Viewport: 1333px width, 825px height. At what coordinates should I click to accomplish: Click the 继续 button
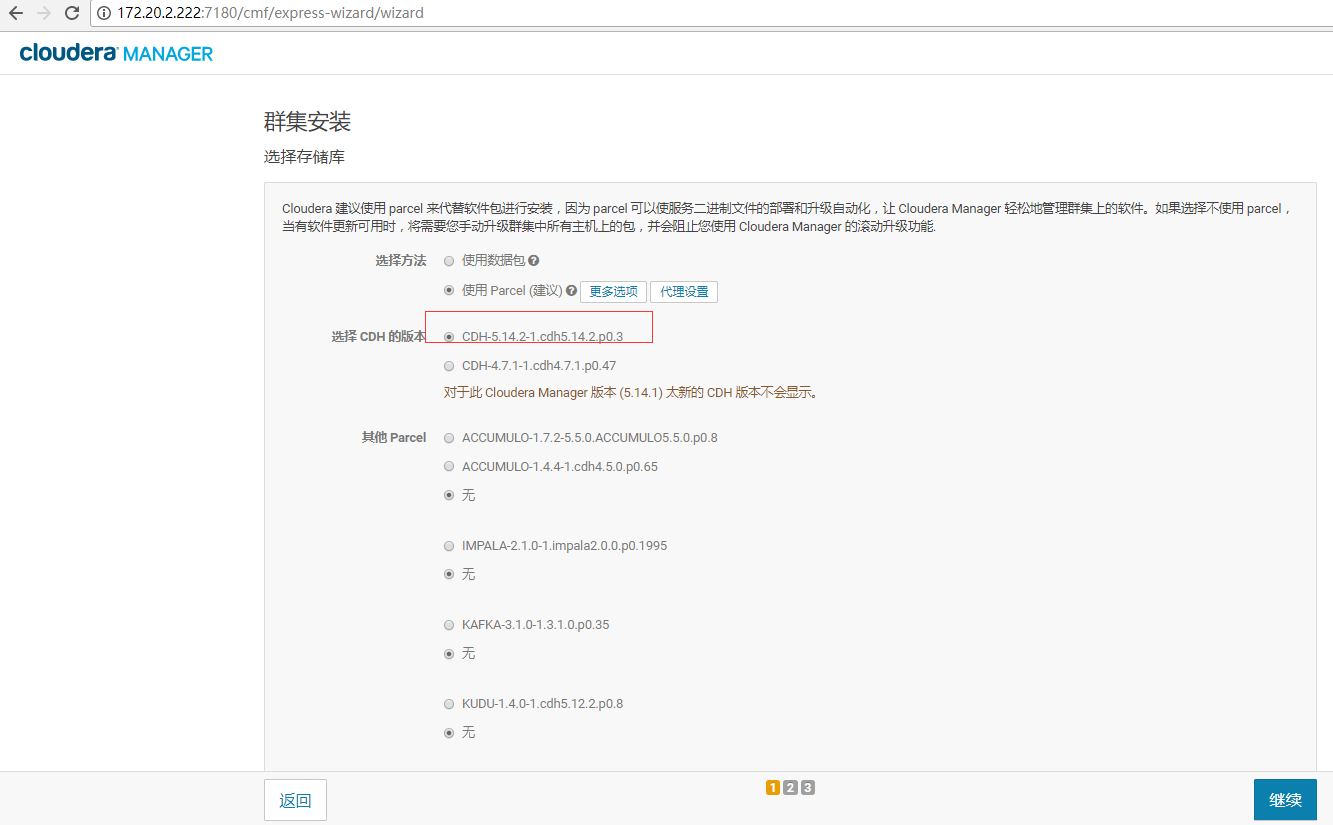tap(1285, 800)
